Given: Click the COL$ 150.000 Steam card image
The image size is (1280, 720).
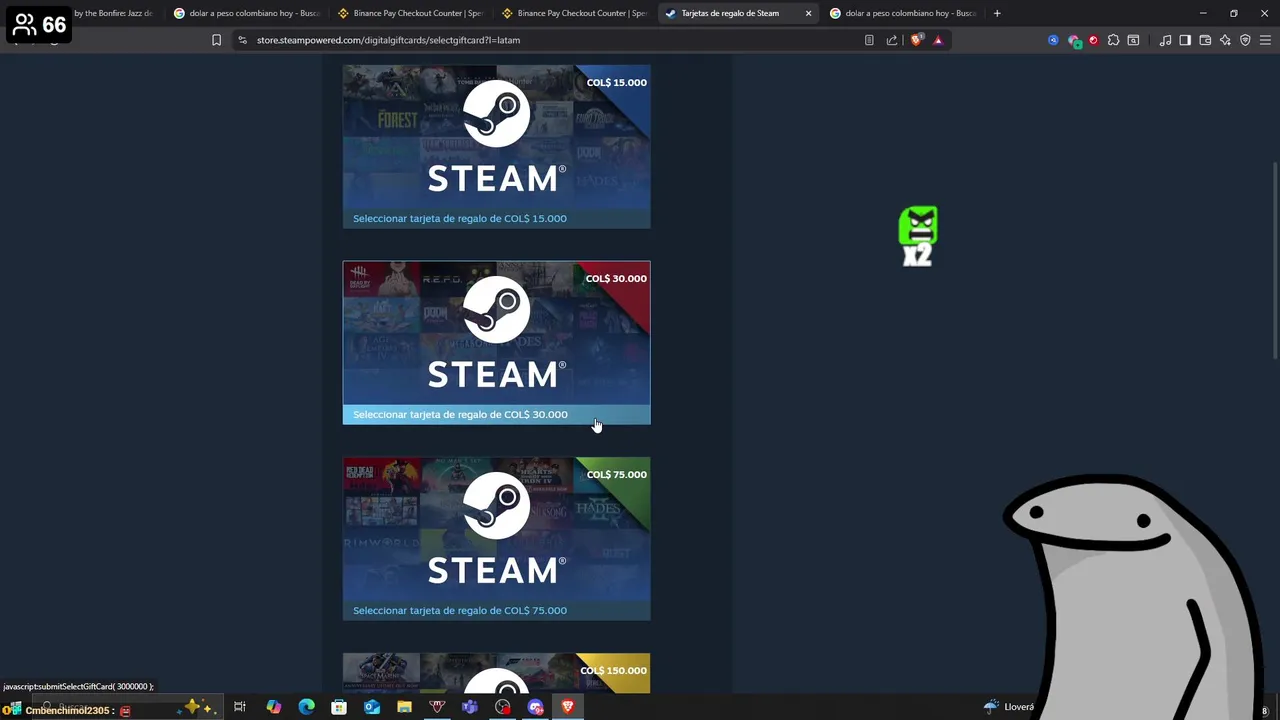Looking at the screenshot, I should tap(496, 673).
